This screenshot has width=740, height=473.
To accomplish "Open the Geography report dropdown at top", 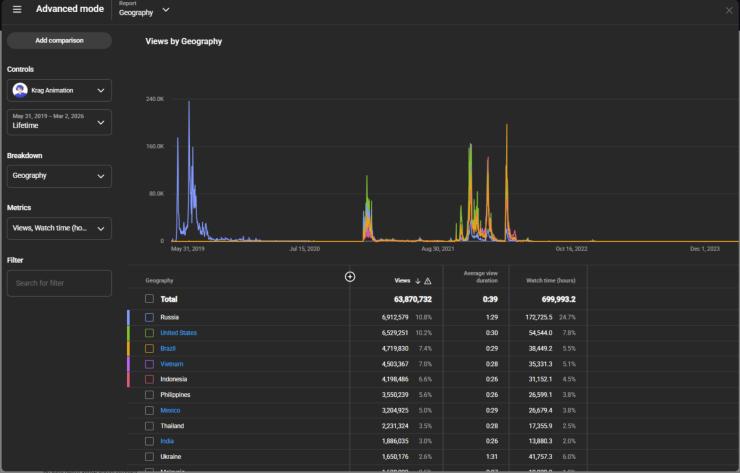I will pos(144,11).
